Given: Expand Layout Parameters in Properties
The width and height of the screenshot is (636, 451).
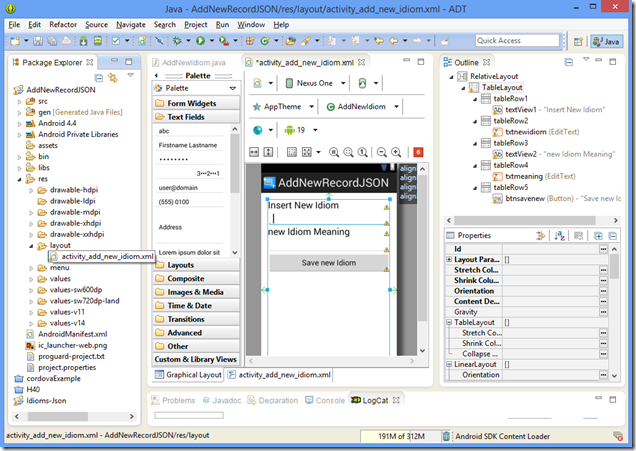Looking at the screenshot, I should (449, 260).
